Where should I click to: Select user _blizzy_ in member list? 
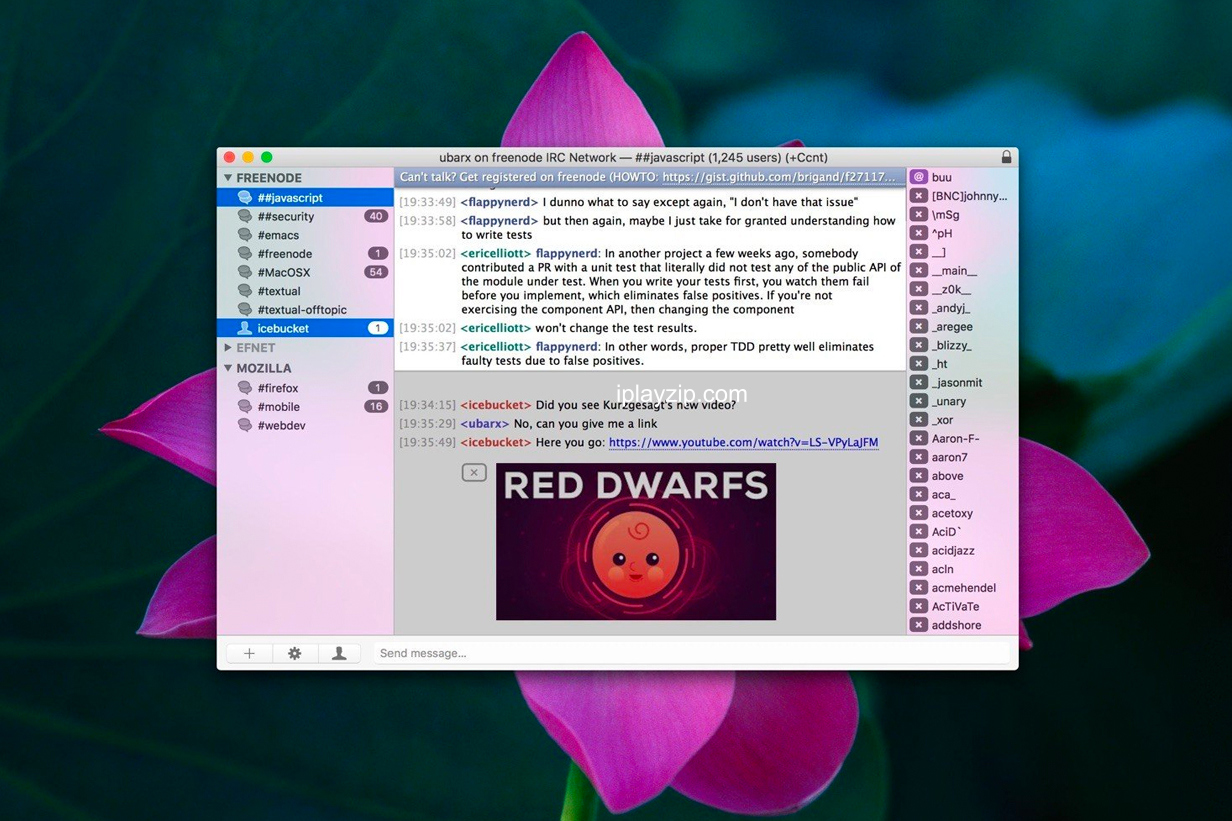tap(951, 345)
